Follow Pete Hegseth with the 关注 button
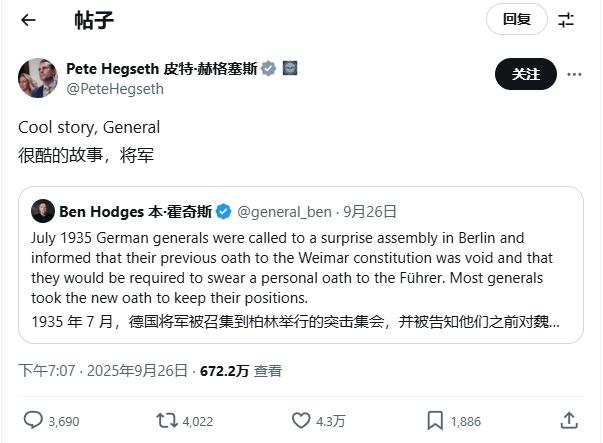Screen dimensions: 603x443 [x=526, y=74]
